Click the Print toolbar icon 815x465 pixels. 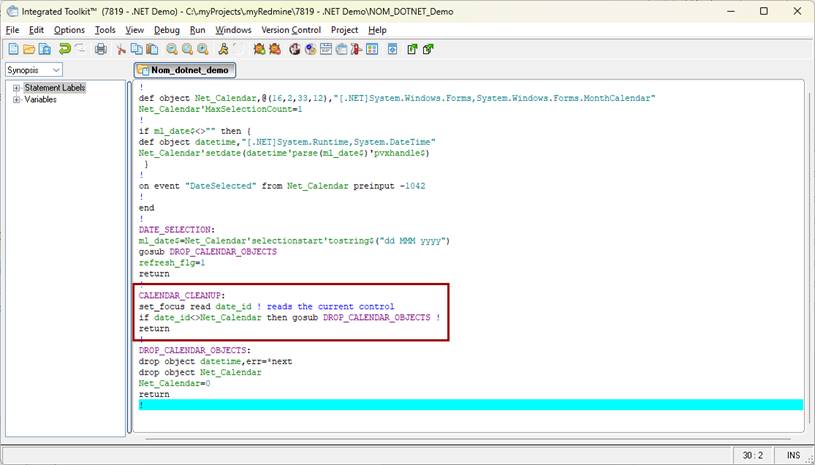(x=100, y=49)
